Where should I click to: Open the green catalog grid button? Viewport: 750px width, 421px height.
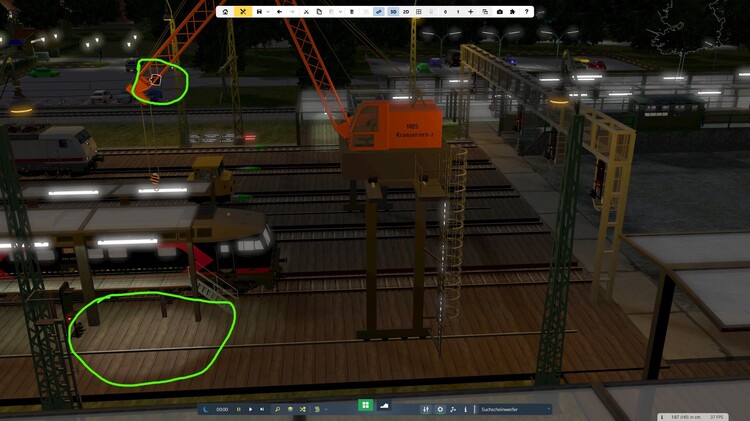(x=365, y=405)
